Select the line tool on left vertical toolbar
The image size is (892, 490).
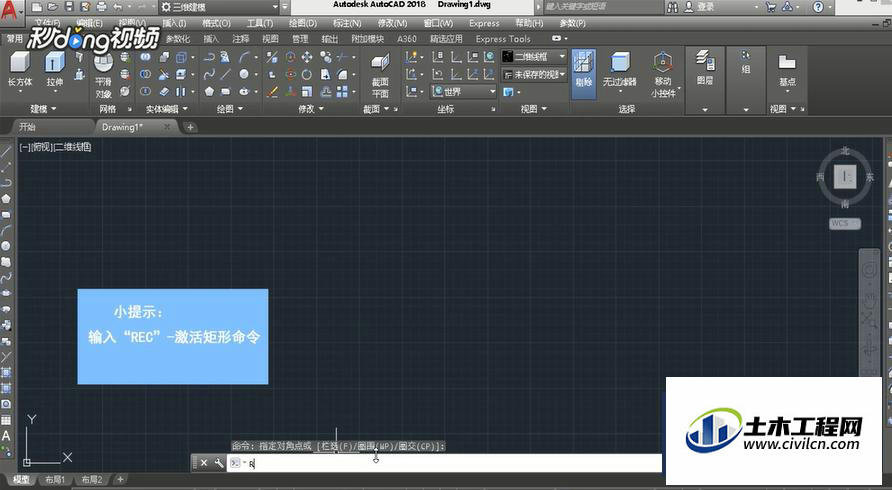pos(6,151)
